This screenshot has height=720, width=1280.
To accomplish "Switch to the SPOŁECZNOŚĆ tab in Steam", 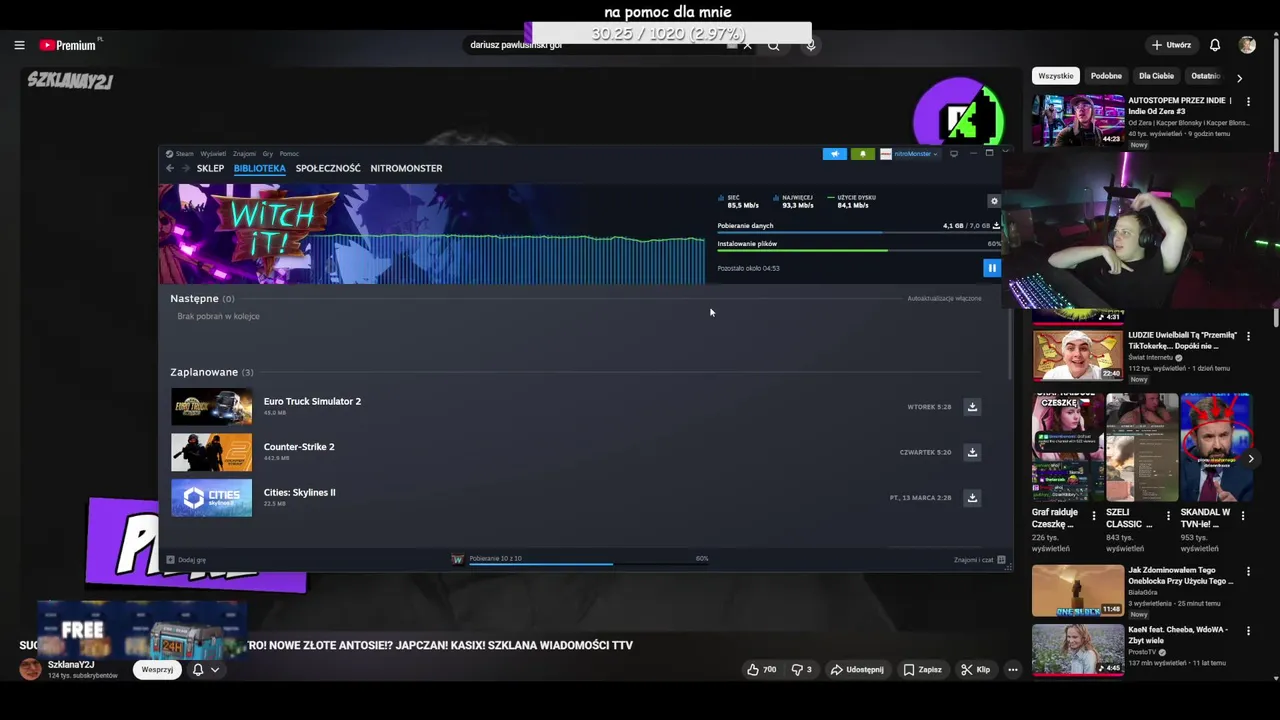I will (328, 168).
